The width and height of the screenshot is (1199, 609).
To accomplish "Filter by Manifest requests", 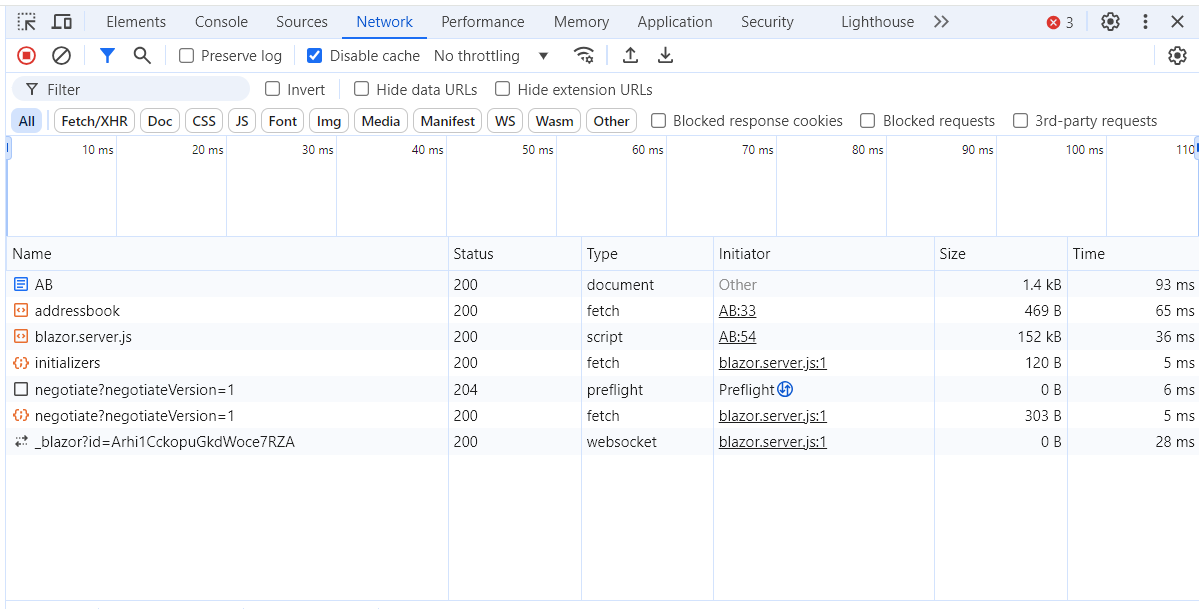I will click(x=447, y=121).
